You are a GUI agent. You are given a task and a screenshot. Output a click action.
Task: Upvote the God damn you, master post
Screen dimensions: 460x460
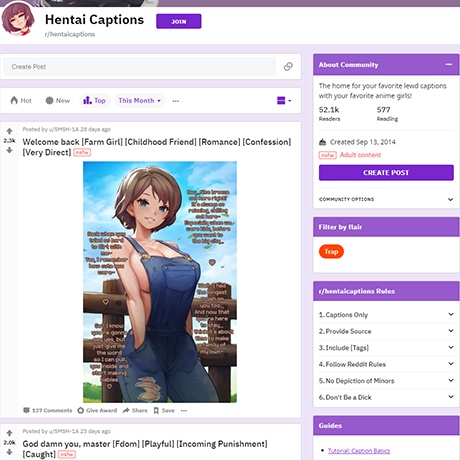coord(9,433)
